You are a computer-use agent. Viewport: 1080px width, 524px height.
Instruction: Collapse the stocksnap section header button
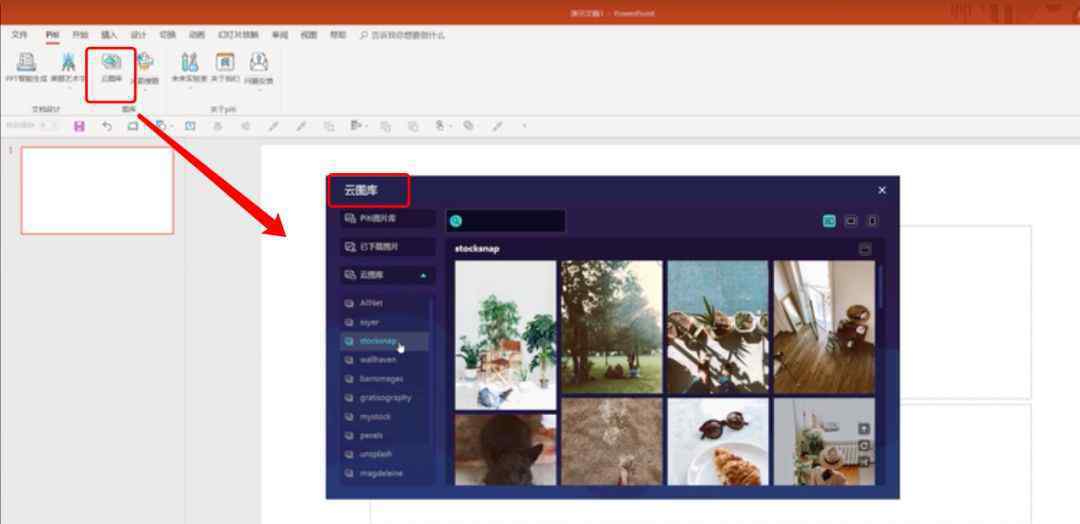click(865, 249)
